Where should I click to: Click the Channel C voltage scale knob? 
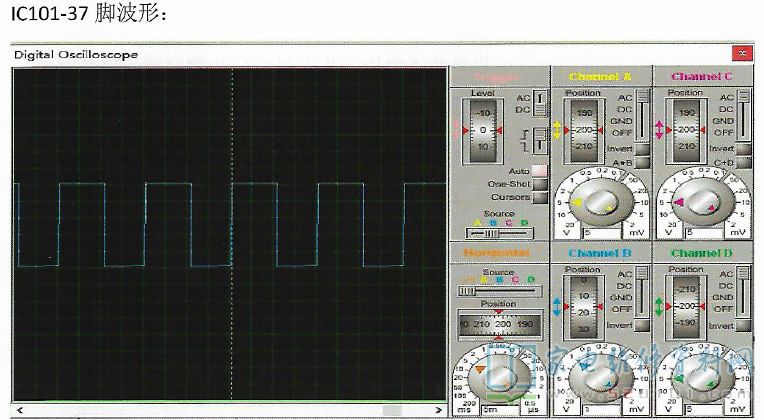[x=702, y=203]
